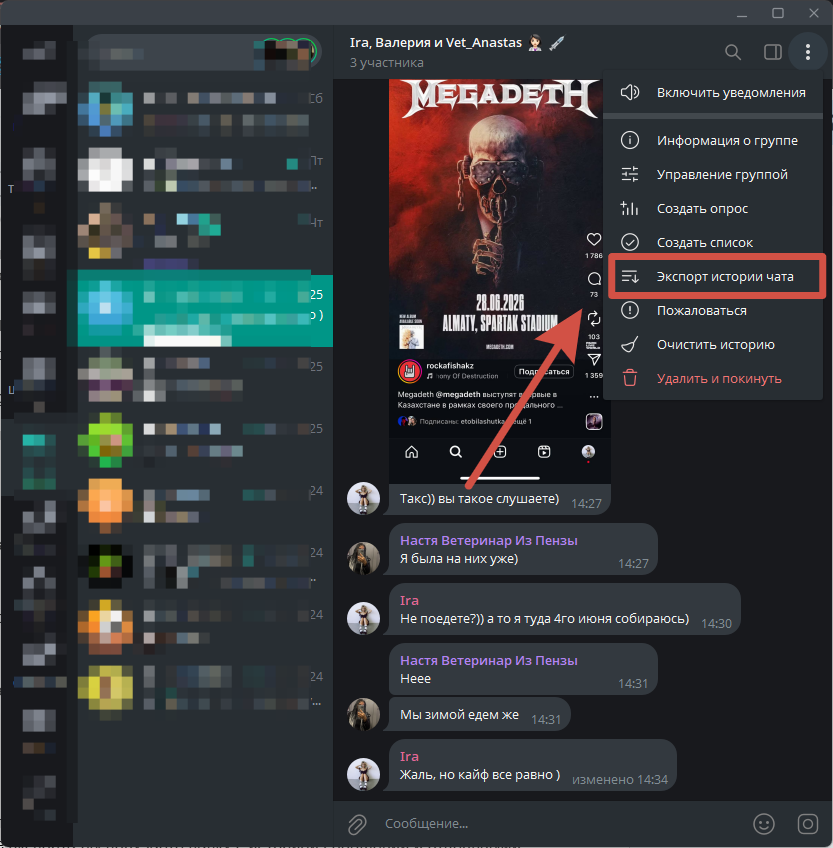This screenshot has height=848, width=833.
Task: Maximize the Telegram window
Action: [778, 13]
